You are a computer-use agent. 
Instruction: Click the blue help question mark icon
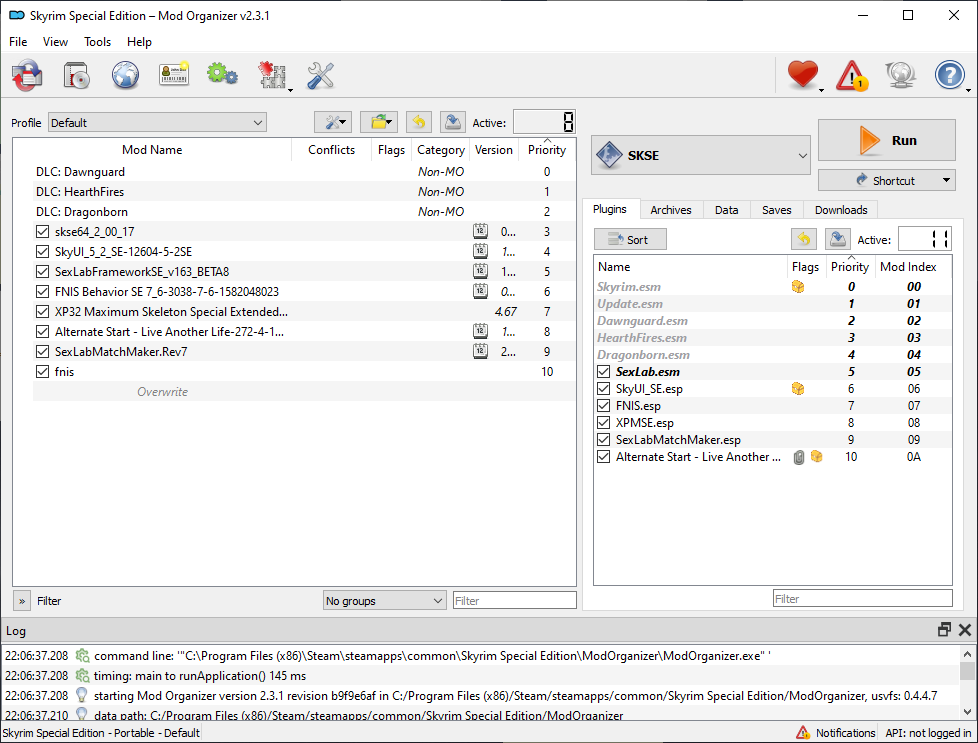click(x=949, y=75)
